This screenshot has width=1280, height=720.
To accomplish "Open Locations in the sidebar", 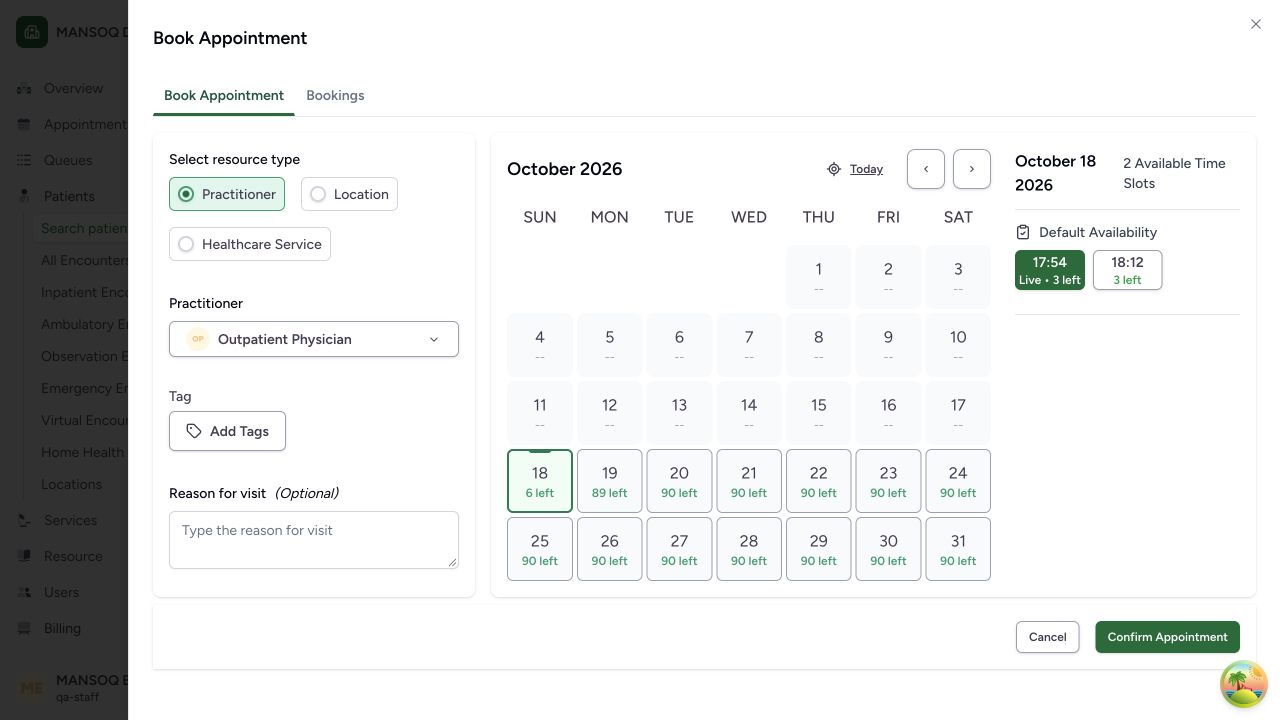I will [71, 484].
